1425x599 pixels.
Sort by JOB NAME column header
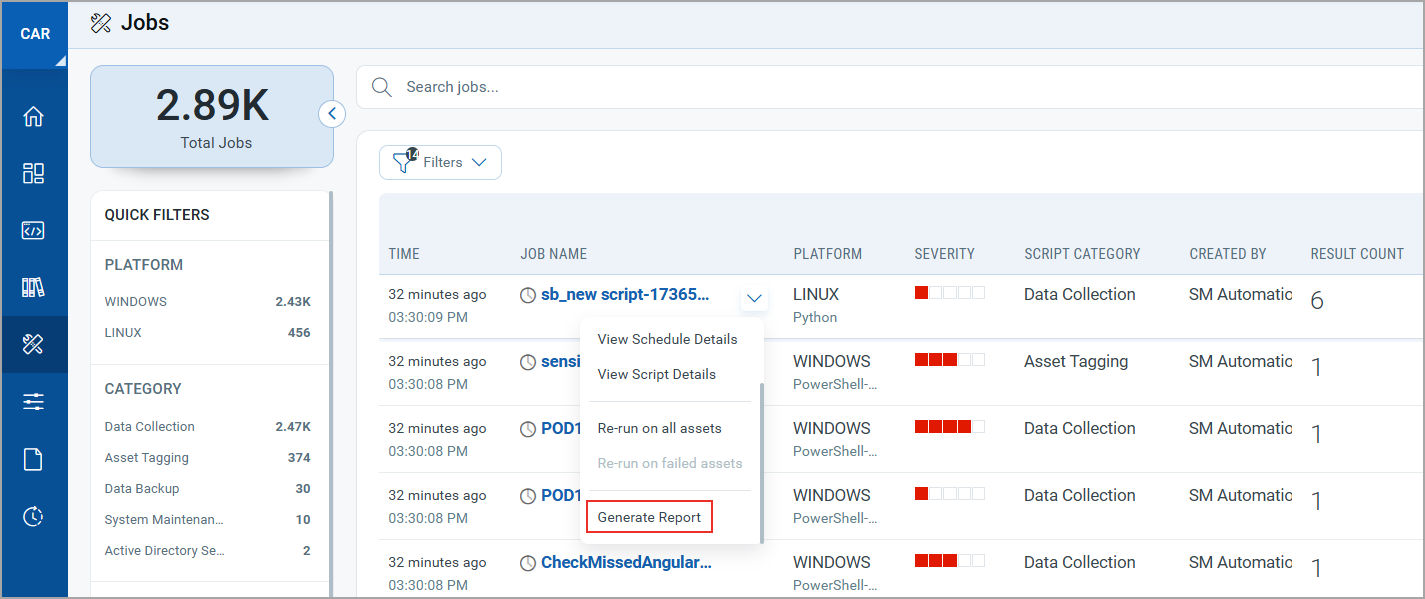click(x=554, y=254)
